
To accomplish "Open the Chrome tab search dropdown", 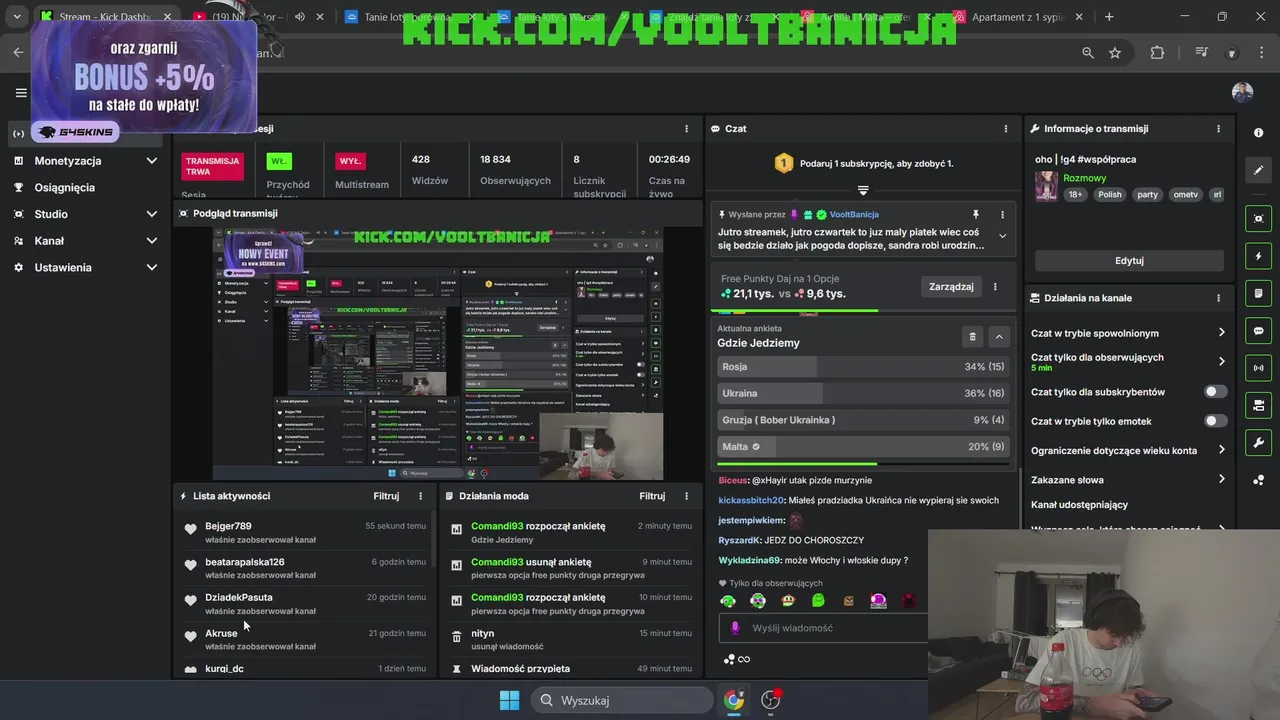I will [x=17, y=17].
